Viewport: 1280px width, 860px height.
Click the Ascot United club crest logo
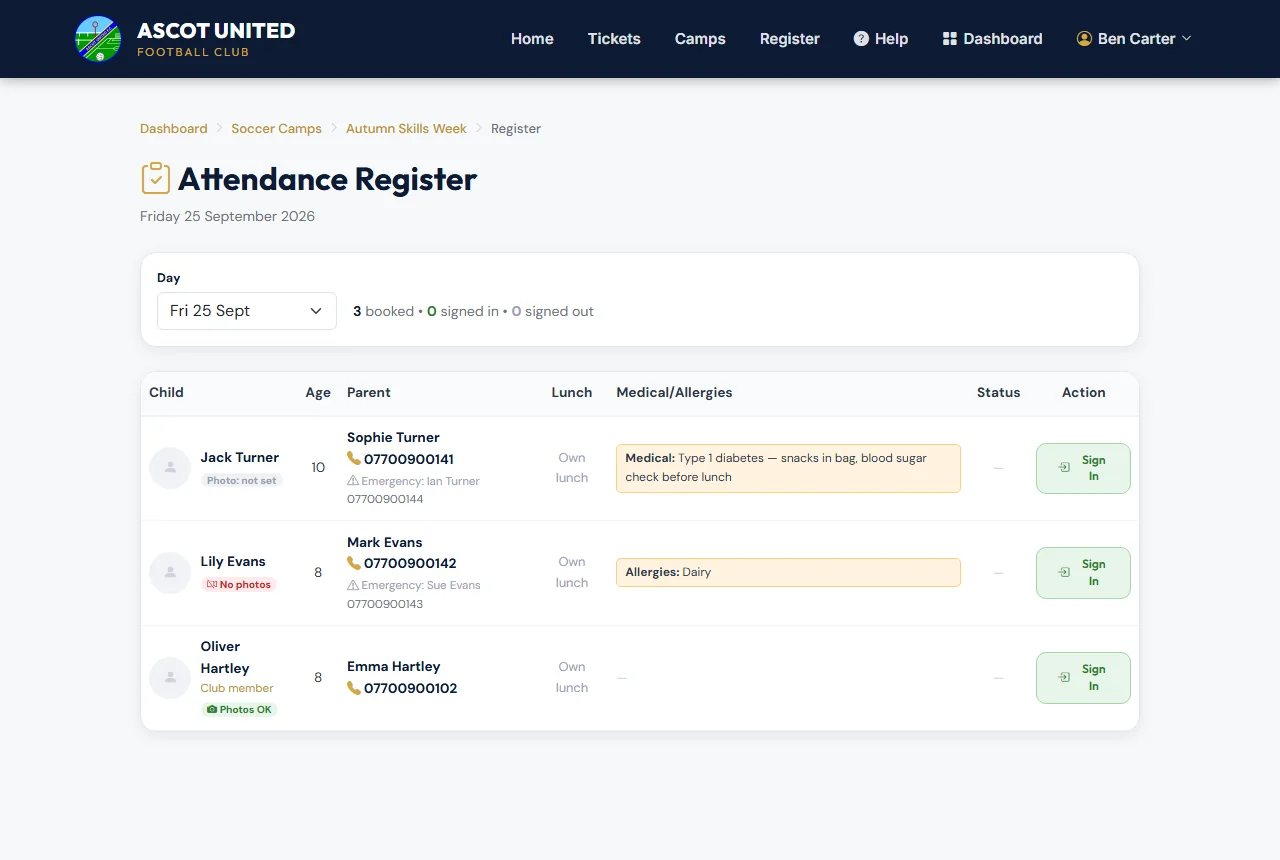coord(98,39)
